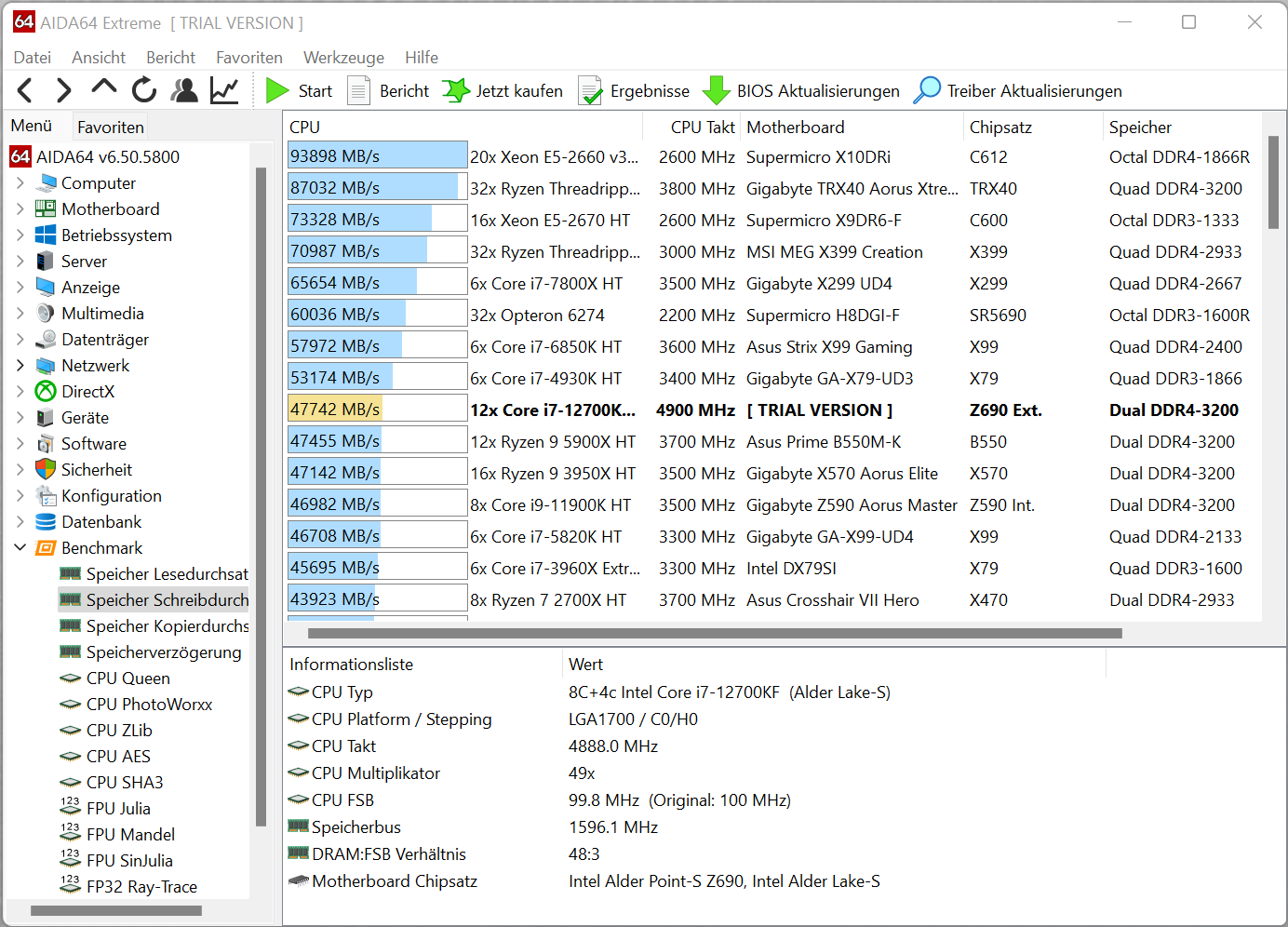
Task: Open the Ansicht menu
Action: pyautogui.click(x=99, y=58)
